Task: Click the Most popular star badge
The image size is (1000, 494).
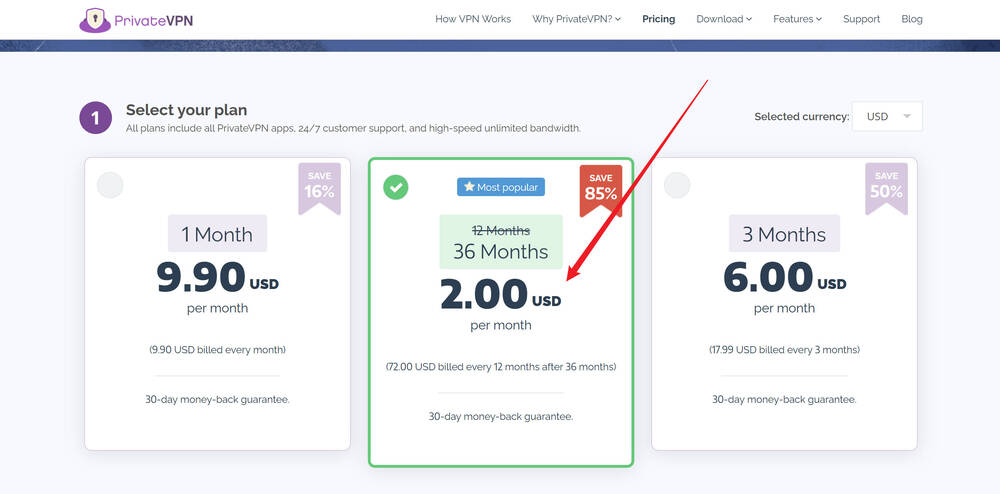Action: (x=501, y=187)
